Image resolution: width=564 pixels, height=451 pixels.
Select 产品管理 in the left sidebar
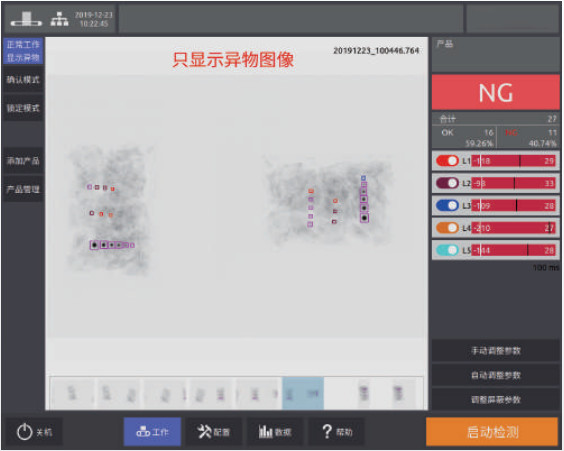pos(23,189)
